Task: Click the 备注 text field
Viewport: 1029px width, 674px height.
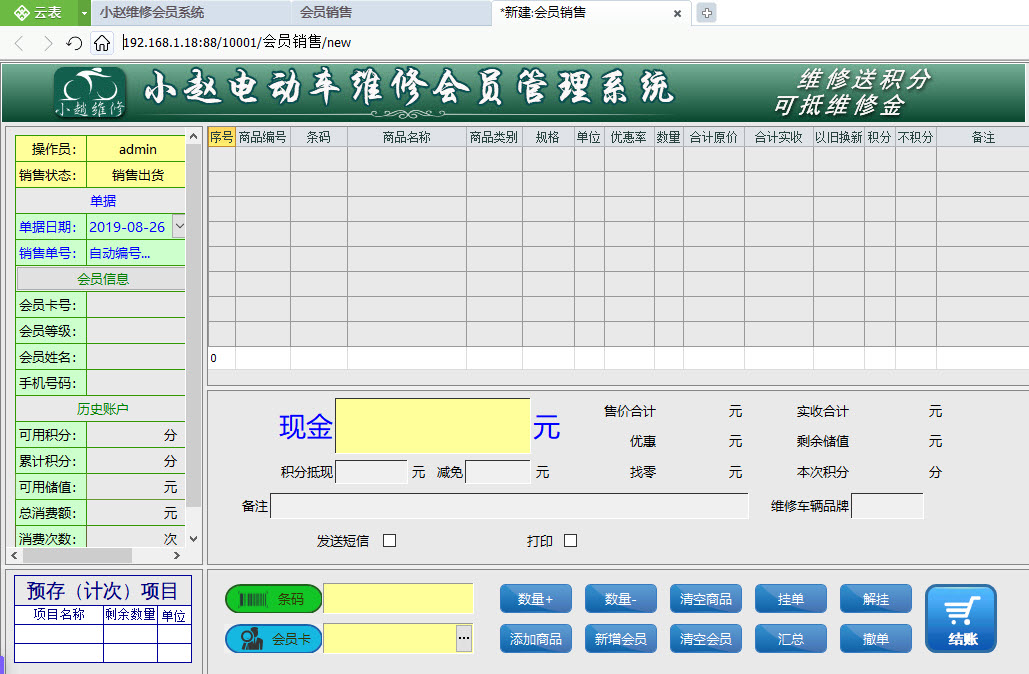Action: coord(509,506)
